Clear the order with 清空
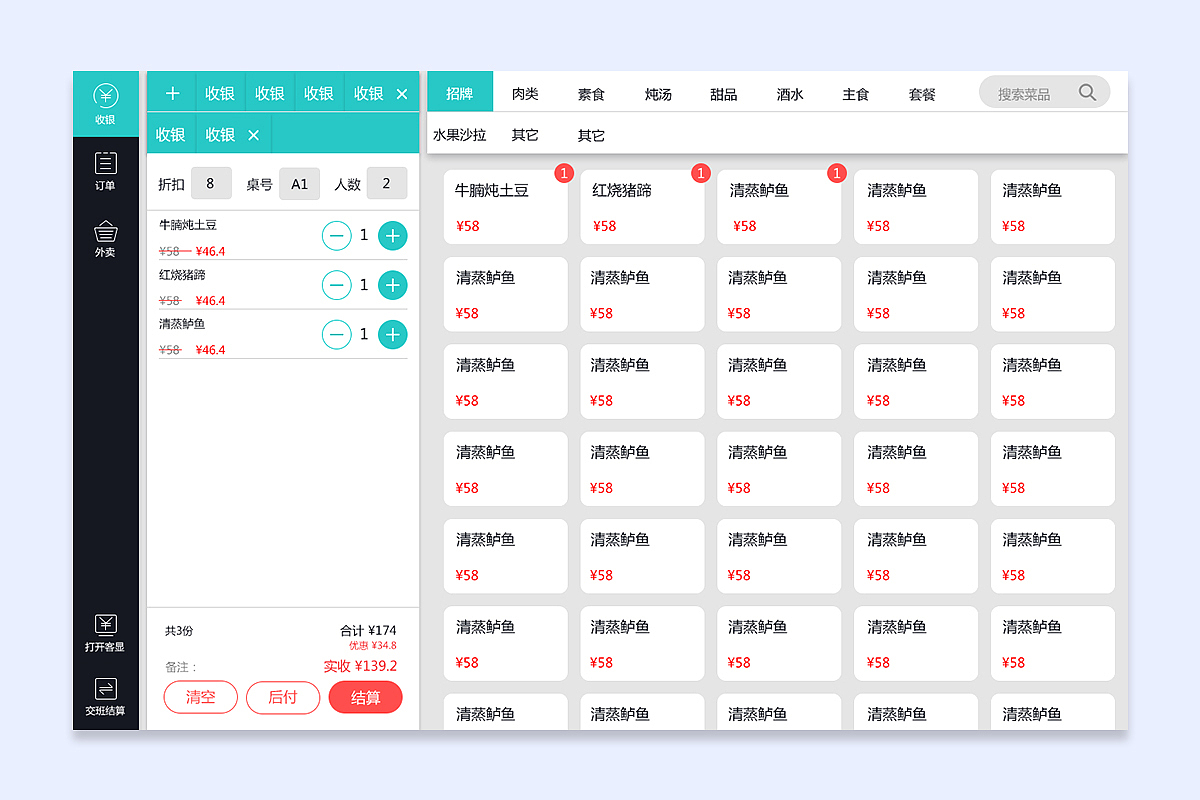1200x800 pixels. tap(200, 697)
